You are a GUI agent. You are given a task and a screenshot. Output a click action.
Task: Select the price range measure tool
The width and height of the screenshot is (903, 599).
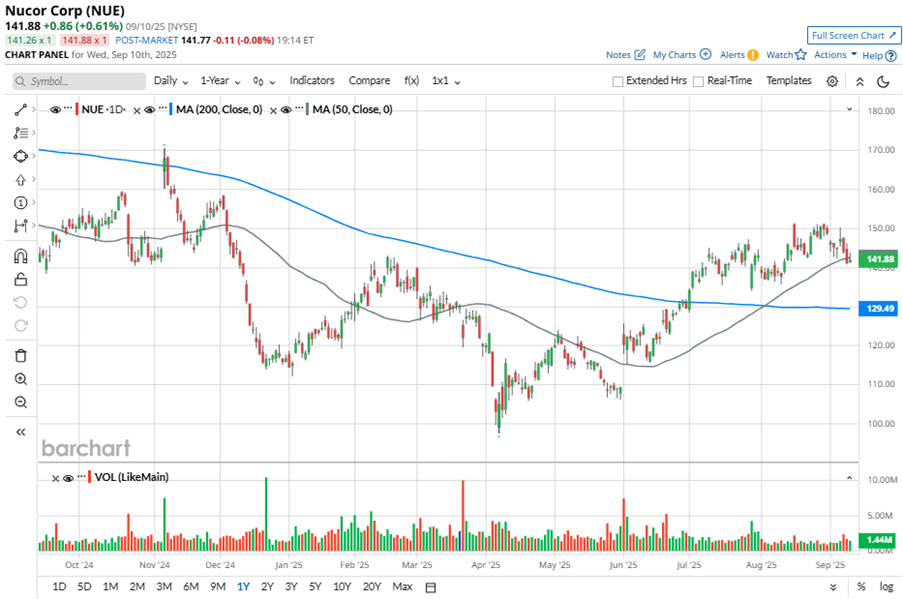(21, 226)
